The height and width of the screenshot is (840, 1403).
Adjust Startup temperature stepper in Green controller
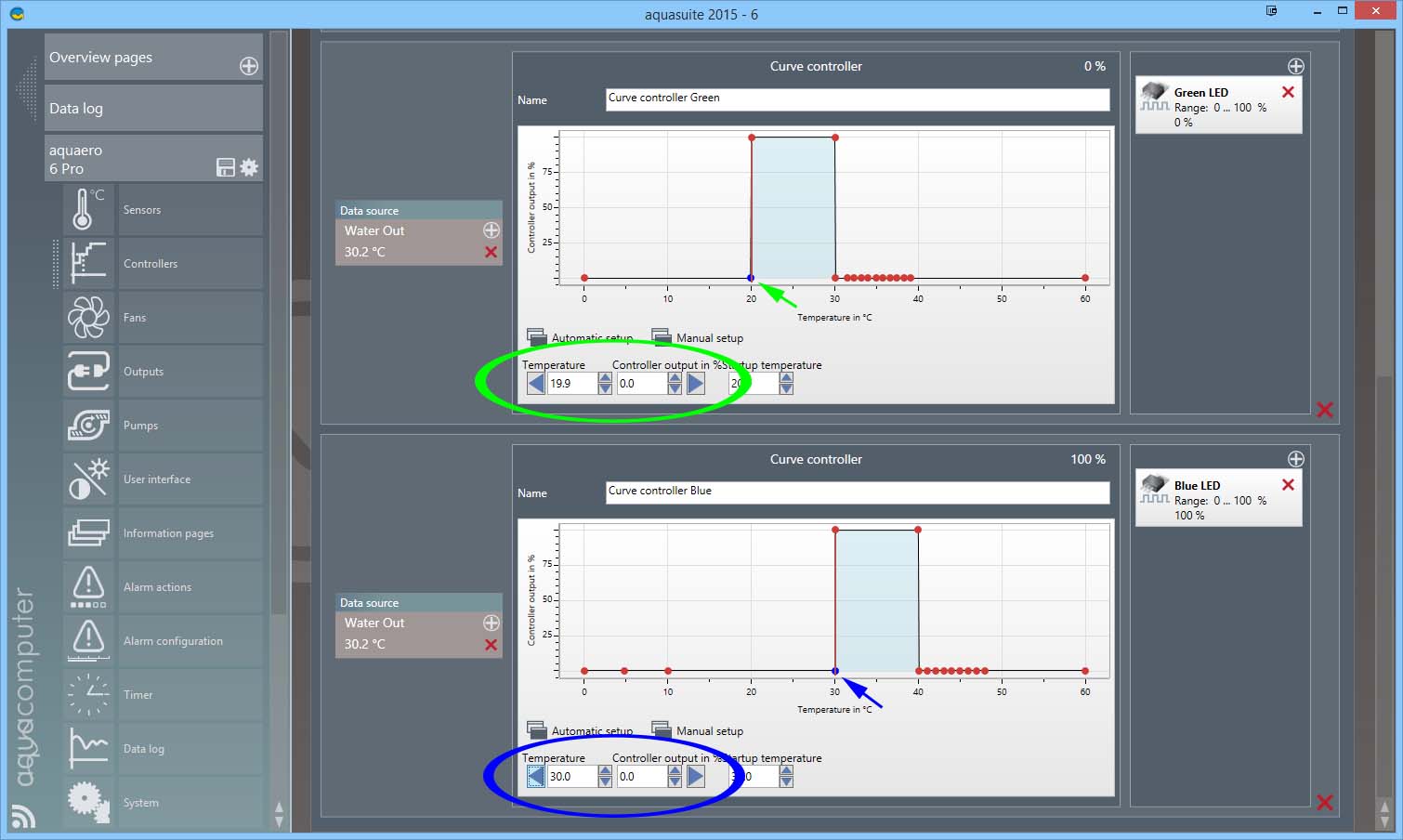tap(786, 384)
